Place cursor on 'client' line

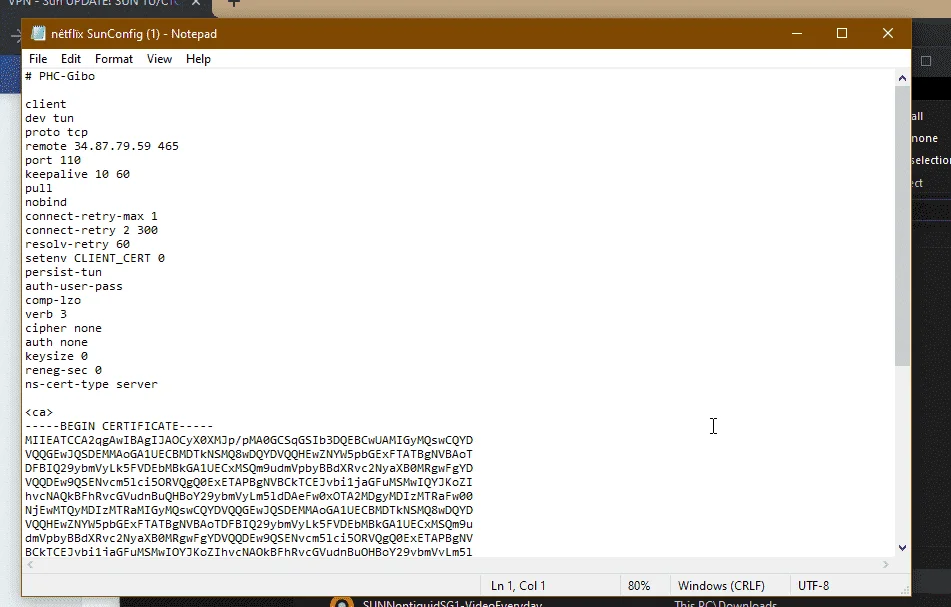(x=45, y=104)
